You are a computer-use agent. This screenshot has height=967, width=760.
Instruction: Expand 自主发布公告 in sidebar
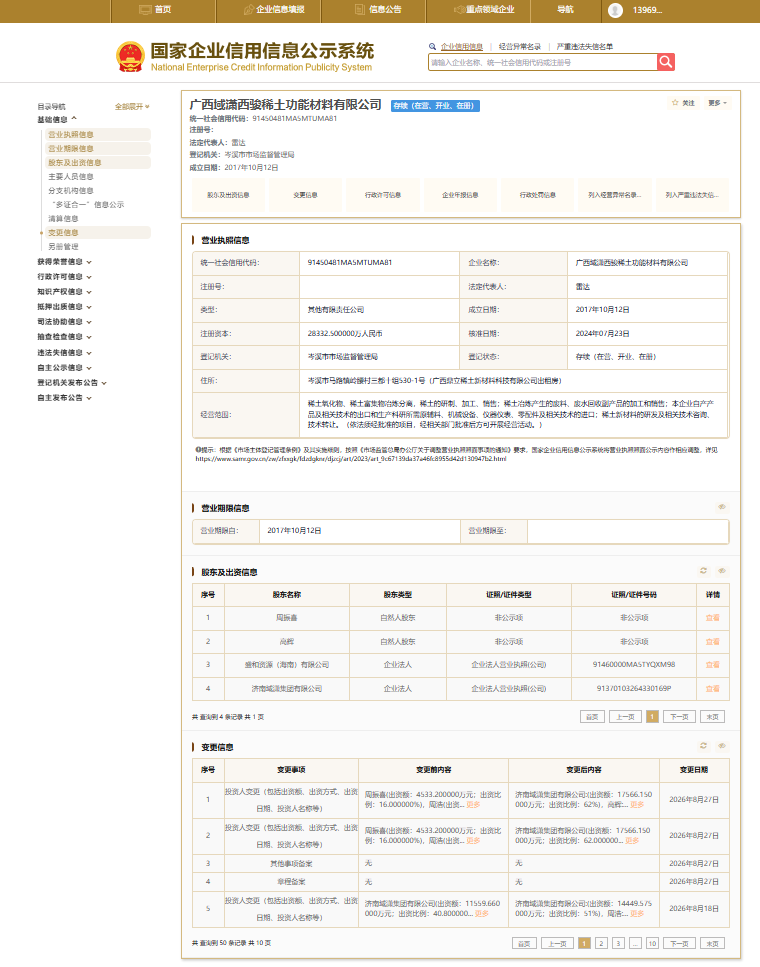[x=65, y=398]
